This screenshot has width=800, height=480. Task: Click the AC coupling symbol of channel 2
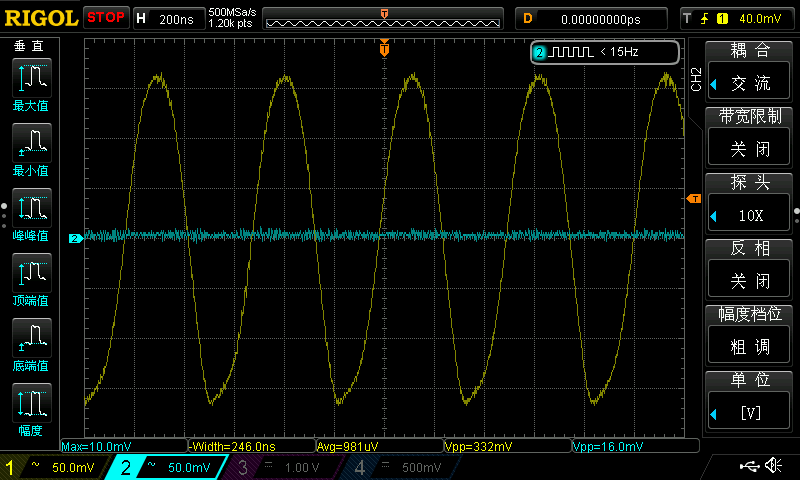pos(152,465)
